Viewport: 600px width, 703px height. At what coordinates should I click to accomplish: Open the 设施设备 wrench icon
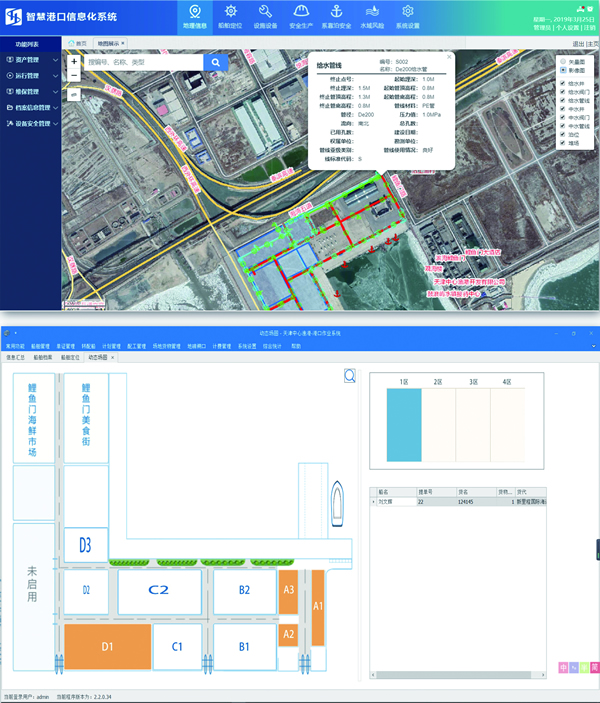(x=265, y=11)
